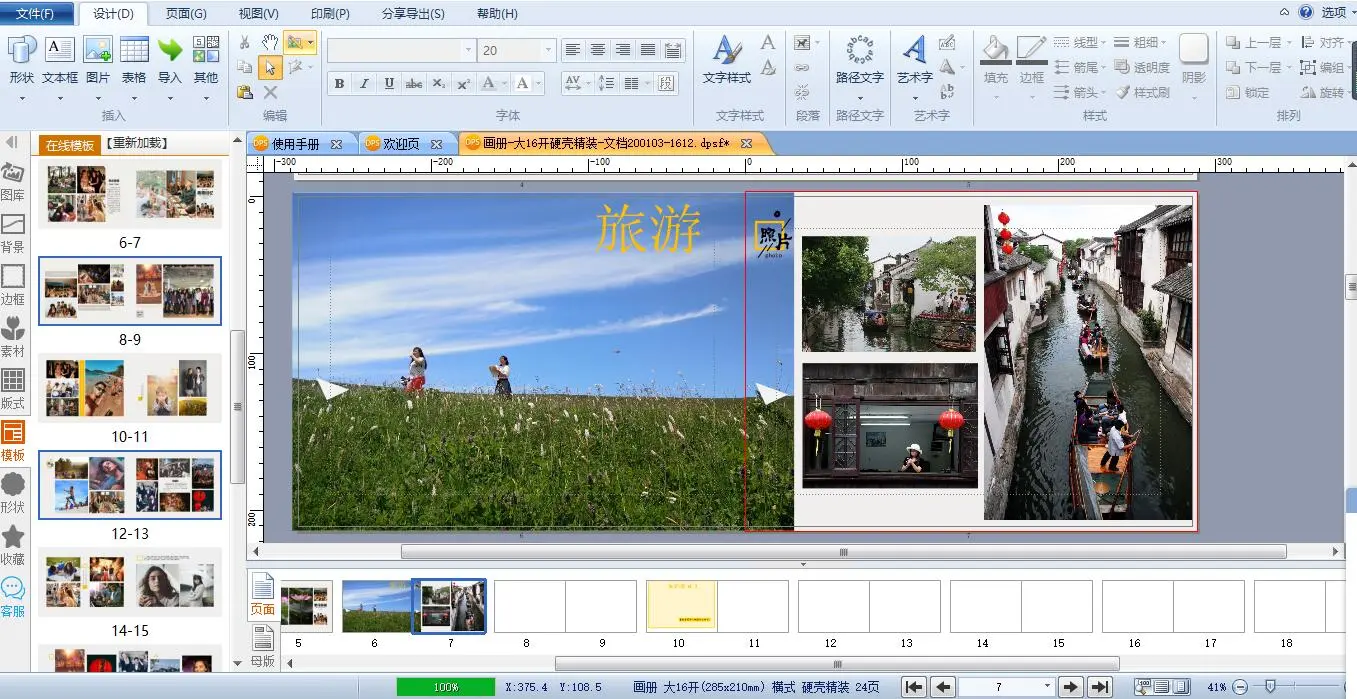1357x699 pixels.
Task: Open the font size dropdown
Action: click(x=548, y=50)
